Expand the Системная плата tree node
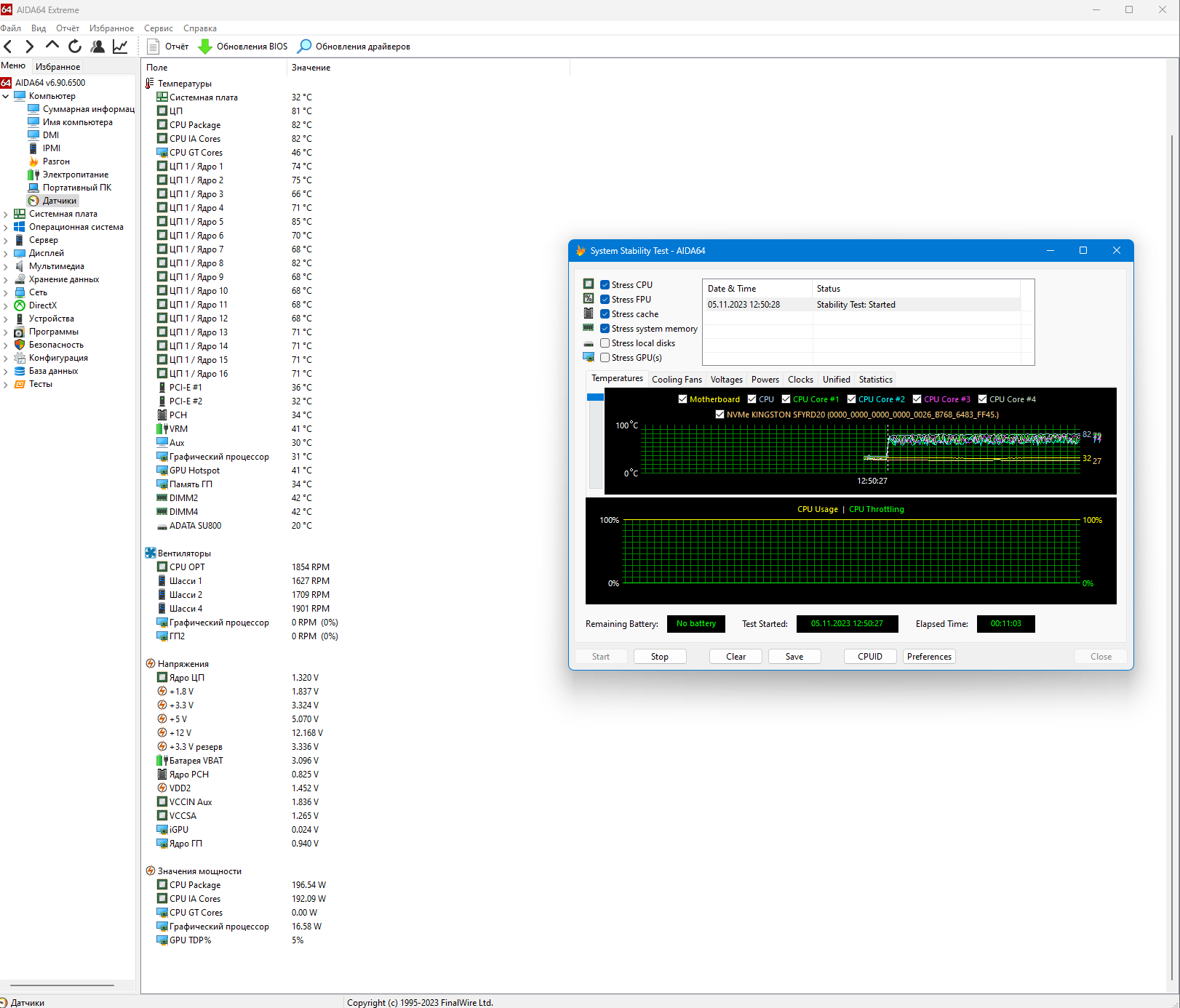The height and width of the screenshot is (1008, 1180). 6,214
